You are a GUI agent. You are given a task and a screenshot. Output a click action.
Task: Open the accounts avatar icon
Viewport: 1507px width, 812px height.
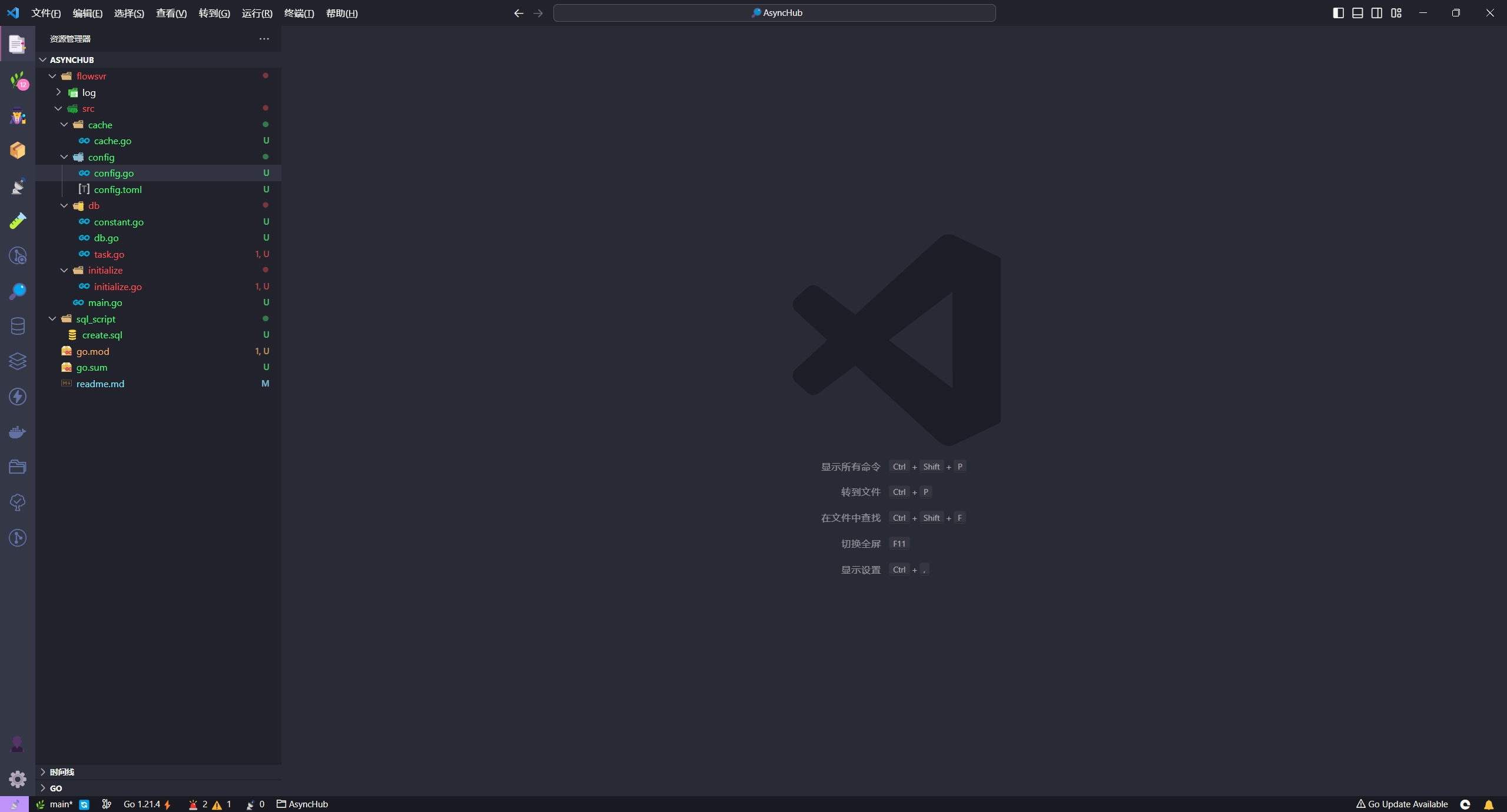18,744
